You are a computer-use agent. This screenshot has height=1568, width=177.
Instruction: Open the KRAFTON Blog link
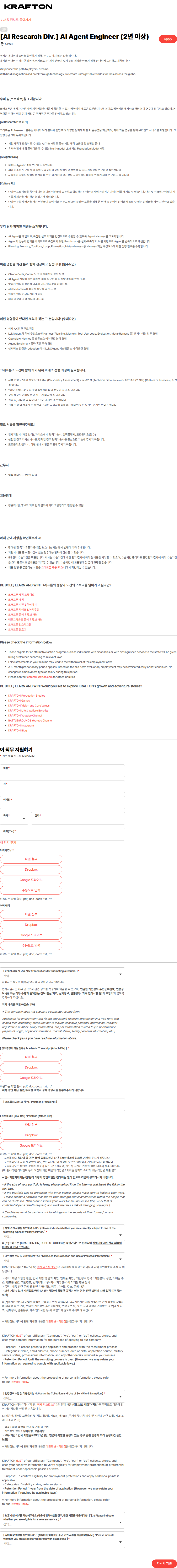click(x=18, y=730)
